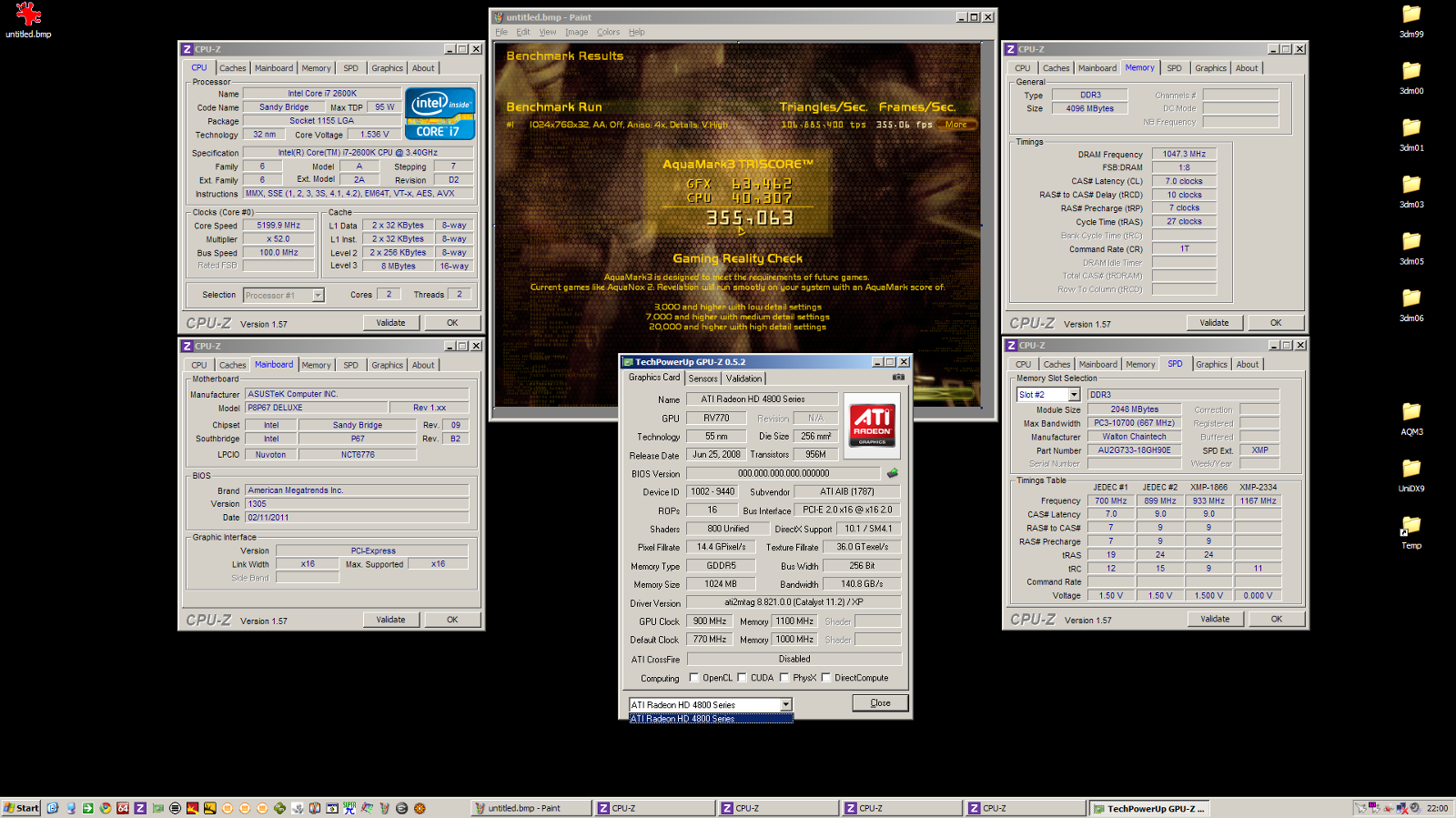This screenshot has height=818, width=1456.
Task: Switch to untitled.bmp - Paint taskbar button
Action: click(530, 808)
